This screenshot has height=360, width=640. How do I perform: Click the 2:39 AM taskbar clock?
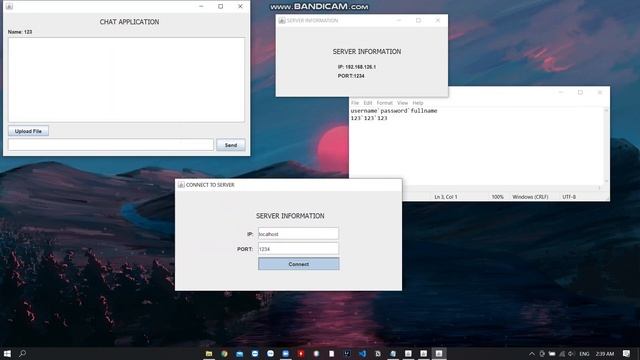point(604,353)
